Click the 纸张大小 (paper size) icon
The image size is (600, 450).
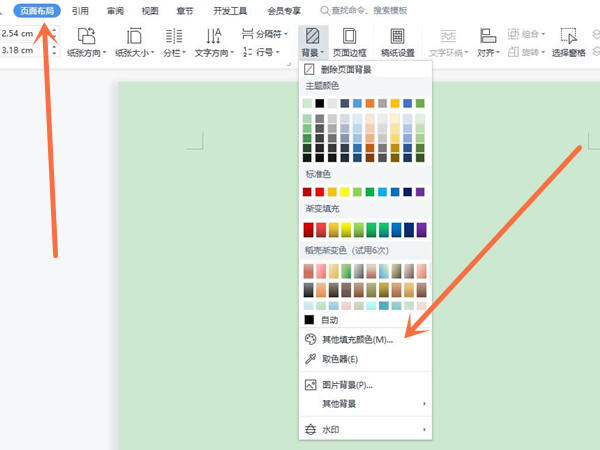click(x=135, y=36)
